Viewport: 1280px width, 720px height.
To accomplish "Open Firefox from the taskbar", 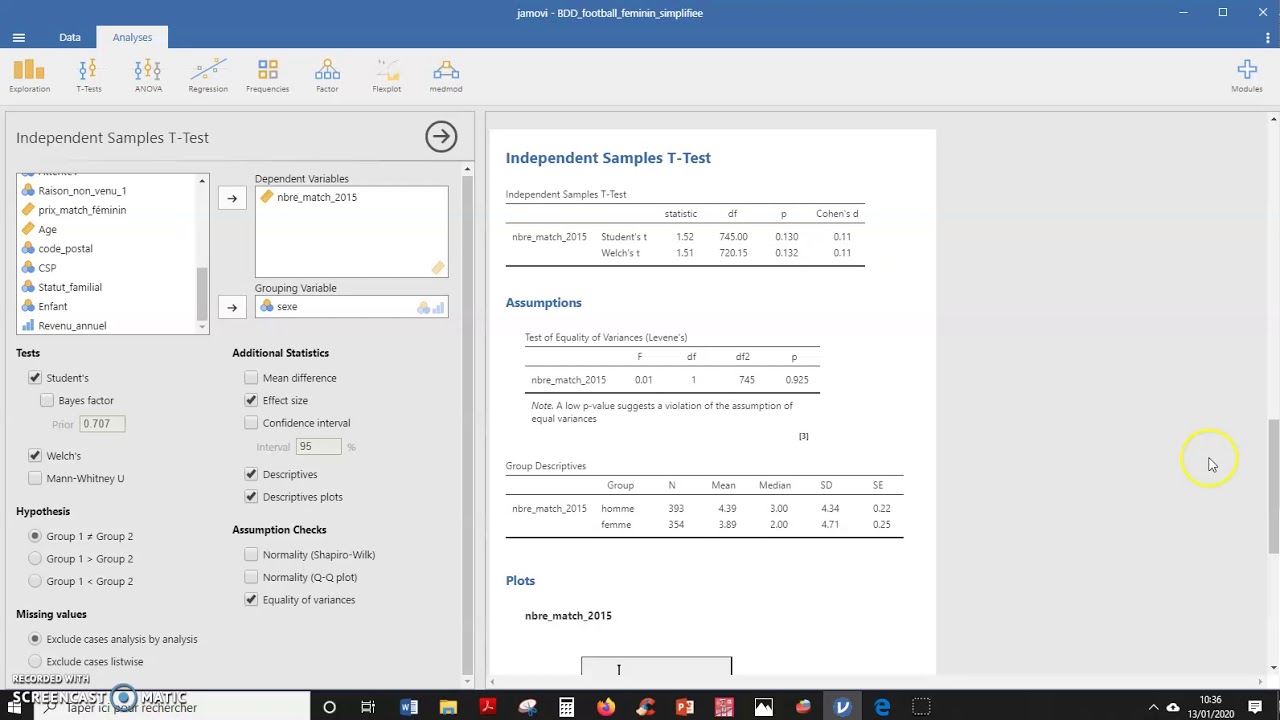I will tap(606, 707).
